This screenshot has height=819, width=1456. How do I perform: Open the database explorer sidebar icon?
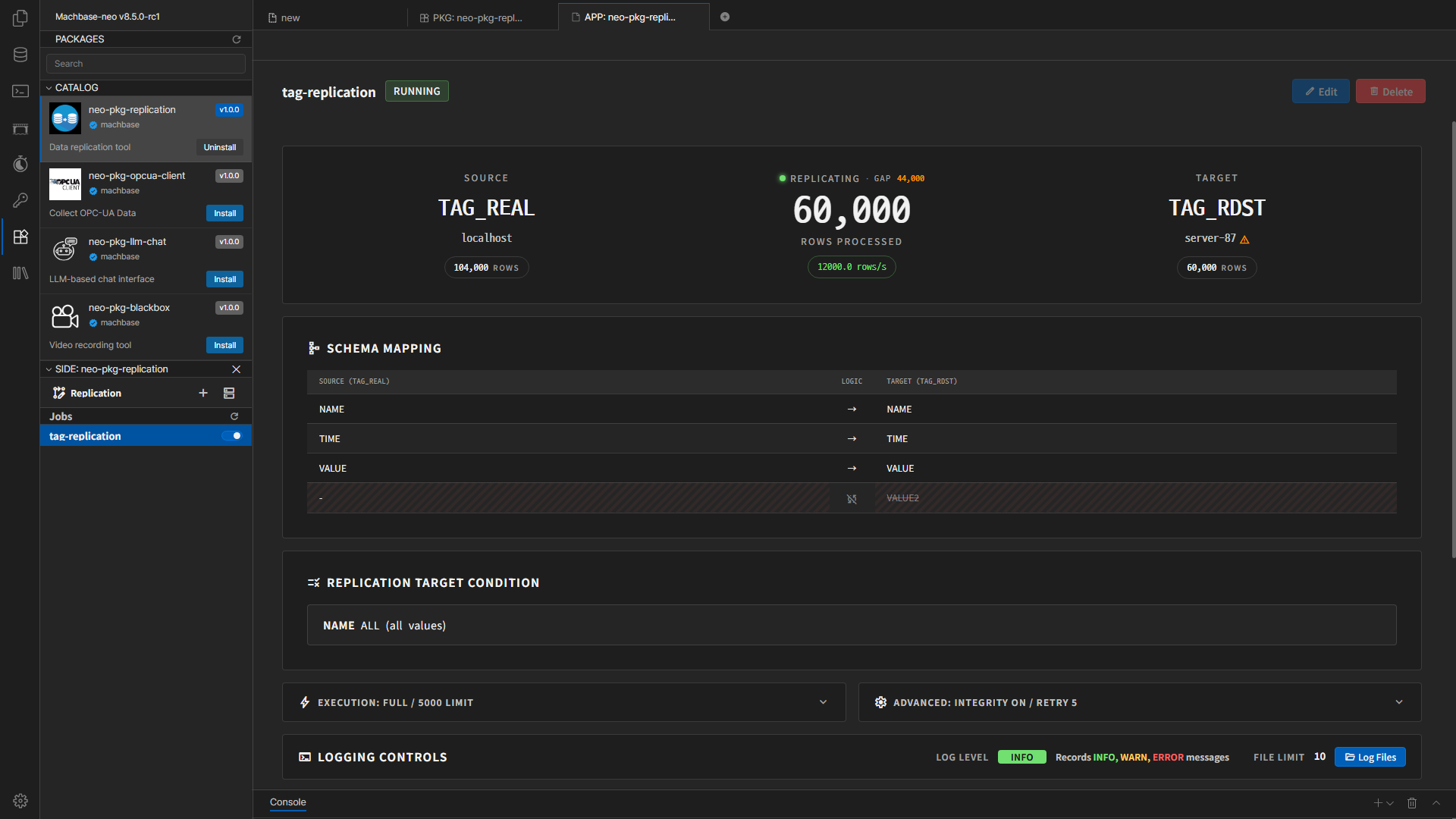tap(20, 55)
